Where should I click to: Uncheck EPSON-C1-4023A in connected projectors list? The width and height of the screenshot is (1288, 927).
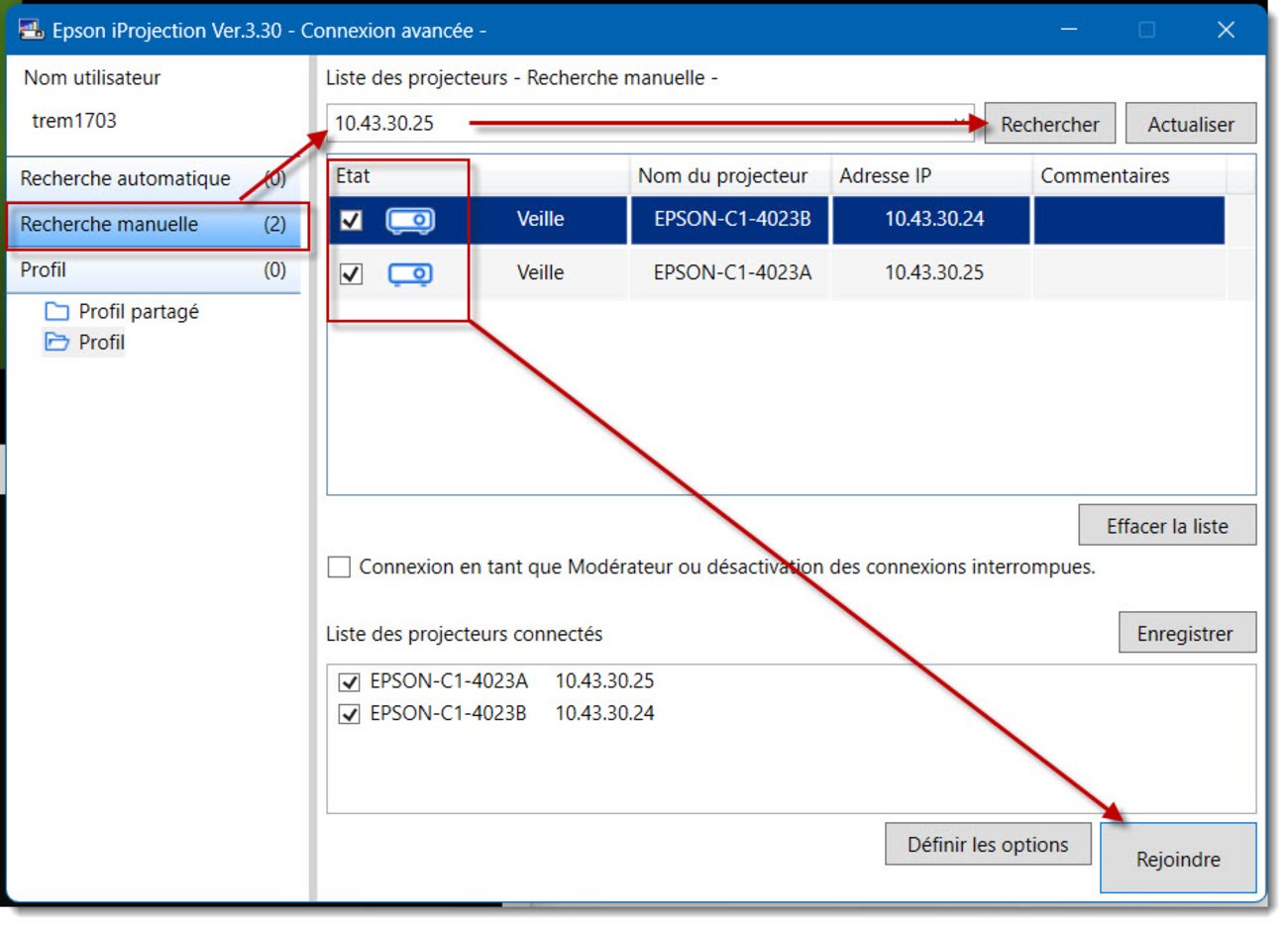[349, 682]
